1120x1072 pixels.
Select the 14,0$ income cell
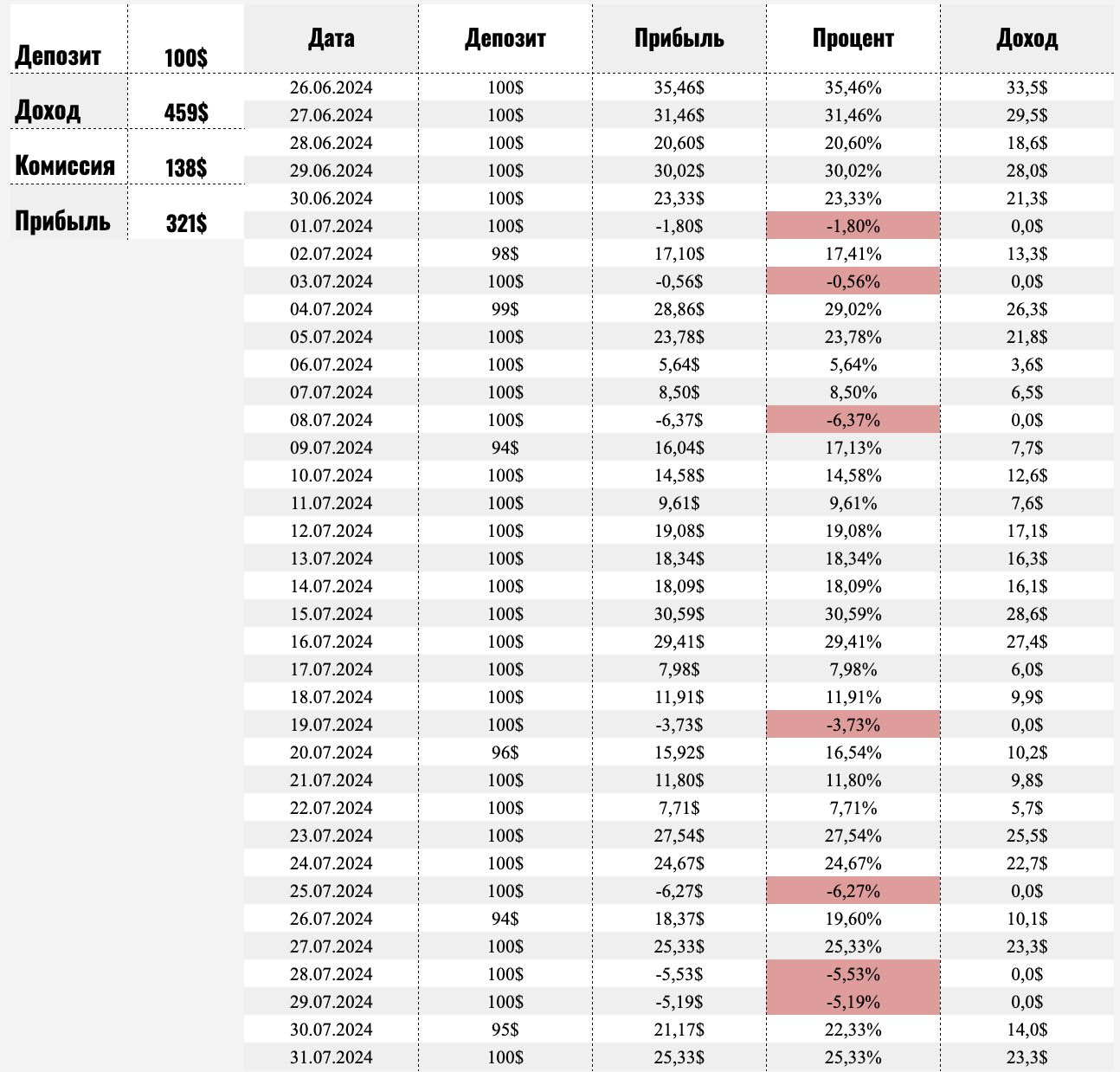click(x=1027, y=1030)
